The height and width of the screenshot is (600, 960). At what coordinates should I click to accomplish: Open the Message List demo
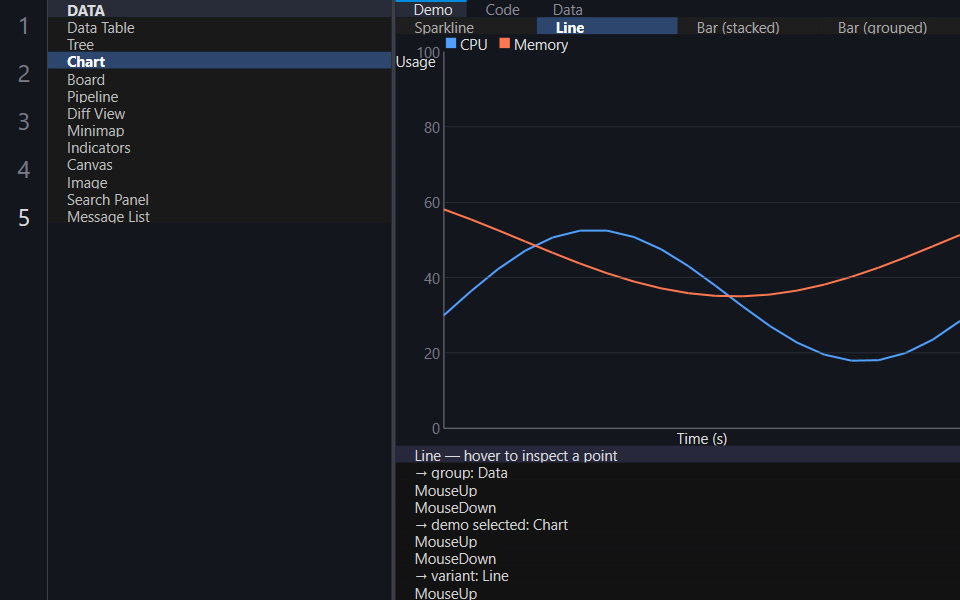coord(219,217)
